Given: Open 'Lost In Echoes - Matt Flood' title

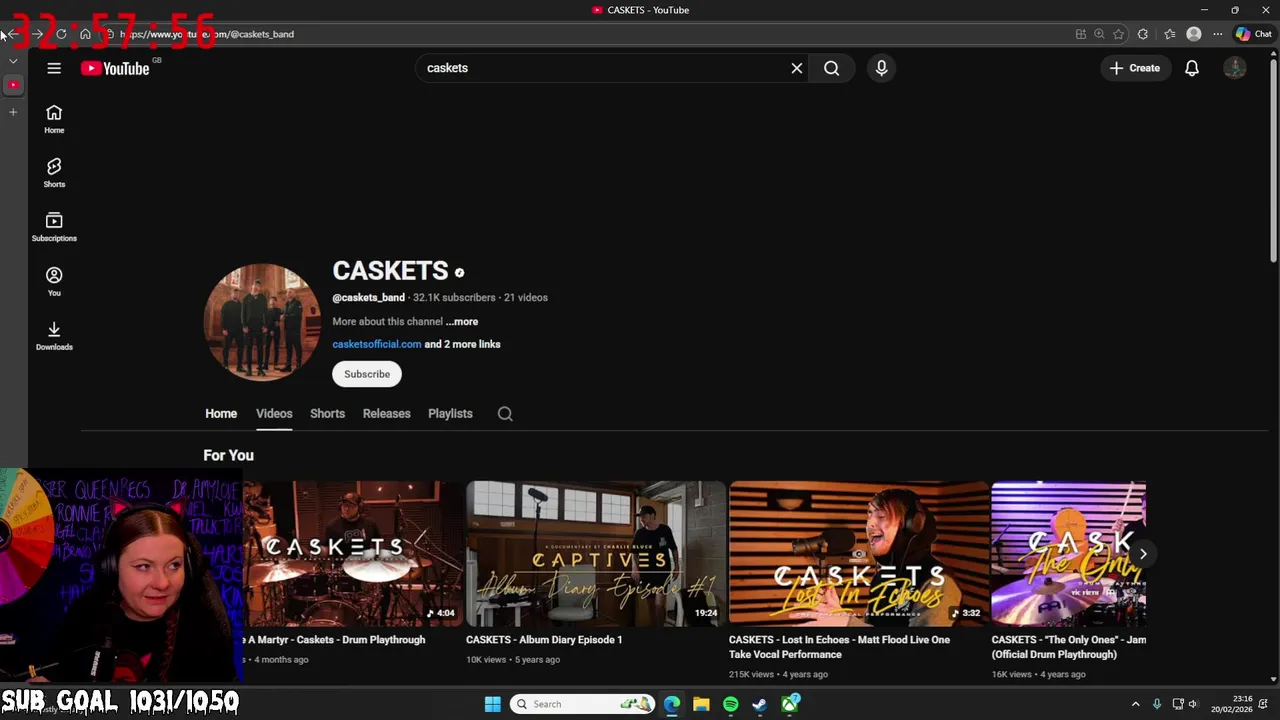Looking at the screenshot, I should coord(839,647).
